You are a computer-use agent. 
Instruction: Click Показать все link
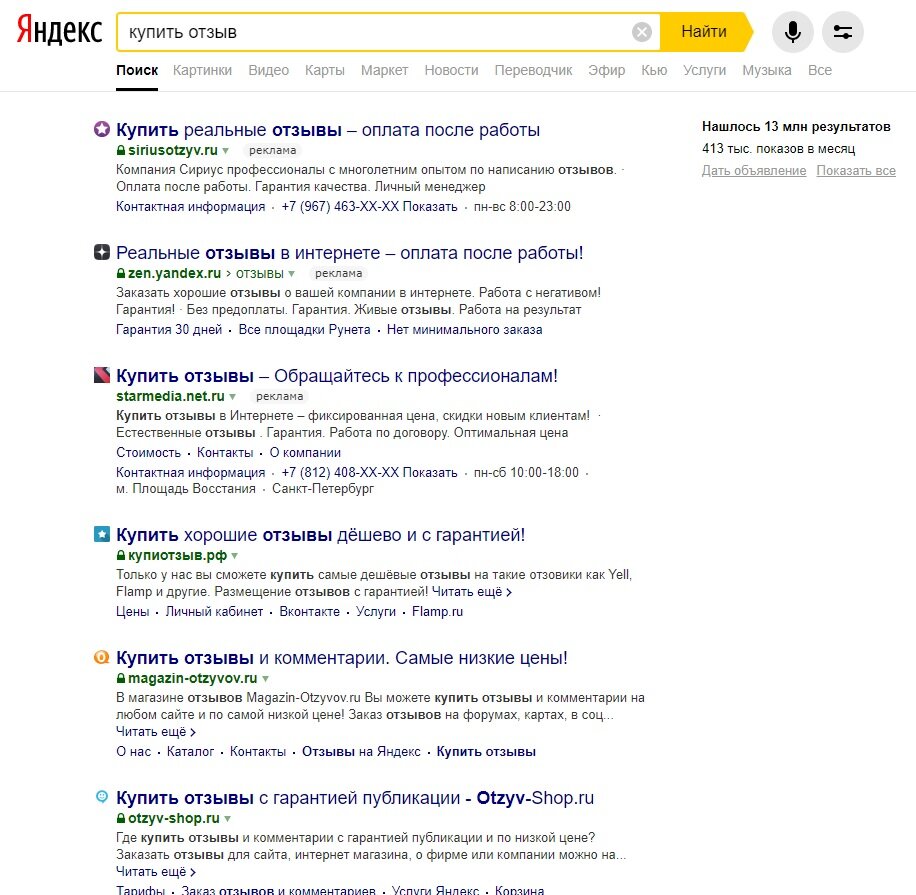(x=856, y=171)
